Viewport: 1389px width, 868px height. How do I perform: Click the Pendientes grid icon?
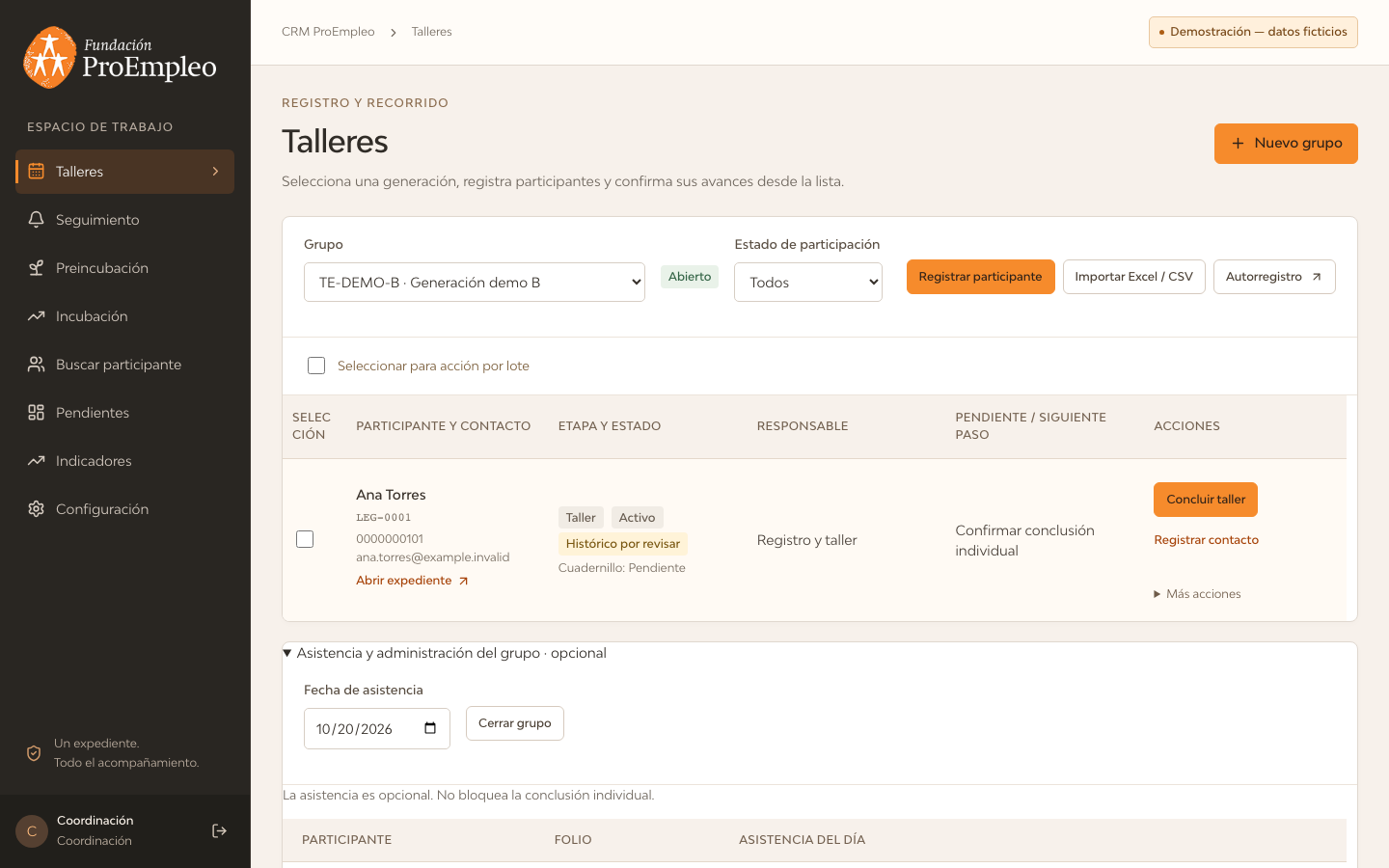[37, 413]
